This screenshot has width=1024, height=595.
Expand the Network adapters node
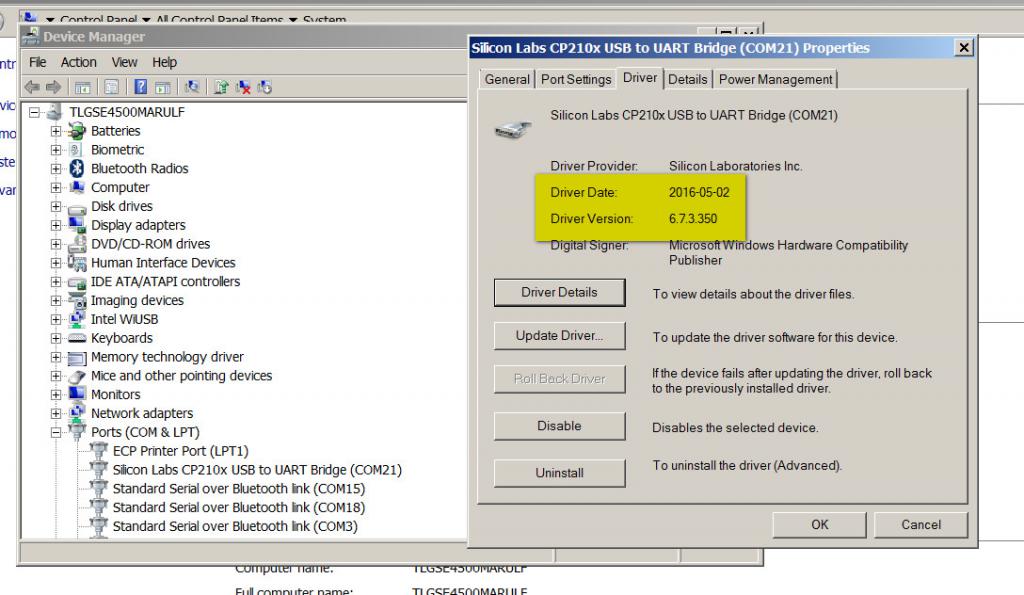click(x=56, y=413)
